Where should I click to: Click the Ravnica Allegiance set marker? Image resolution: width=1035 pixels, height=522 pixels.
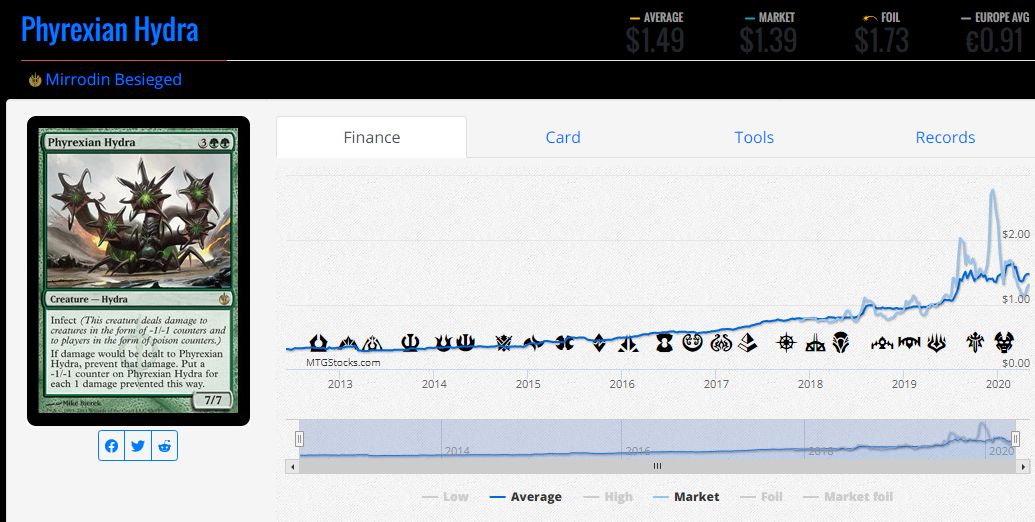coord(909,343)
